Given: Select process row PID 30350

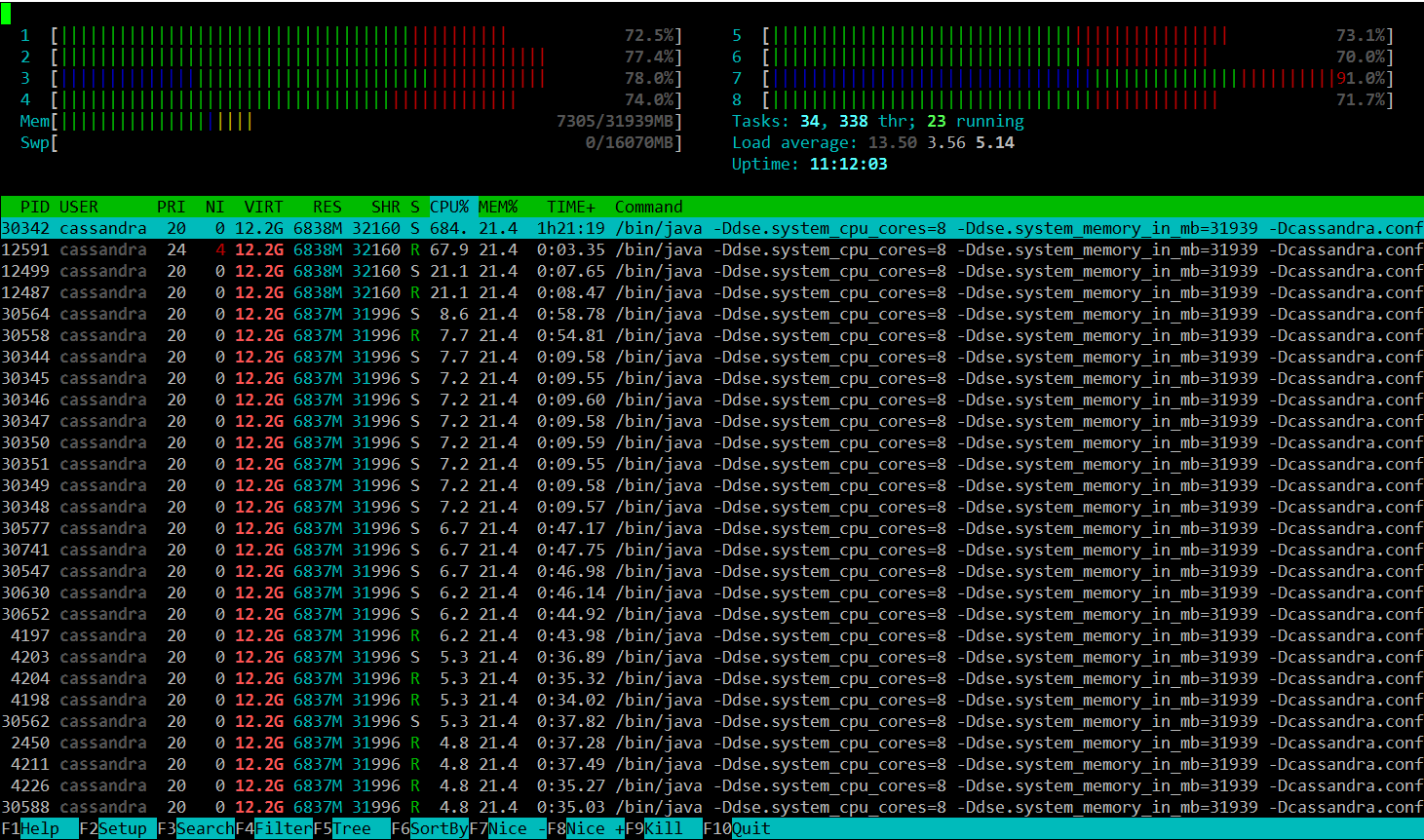Looking at the screenshot, I should [x=712, y=442].
